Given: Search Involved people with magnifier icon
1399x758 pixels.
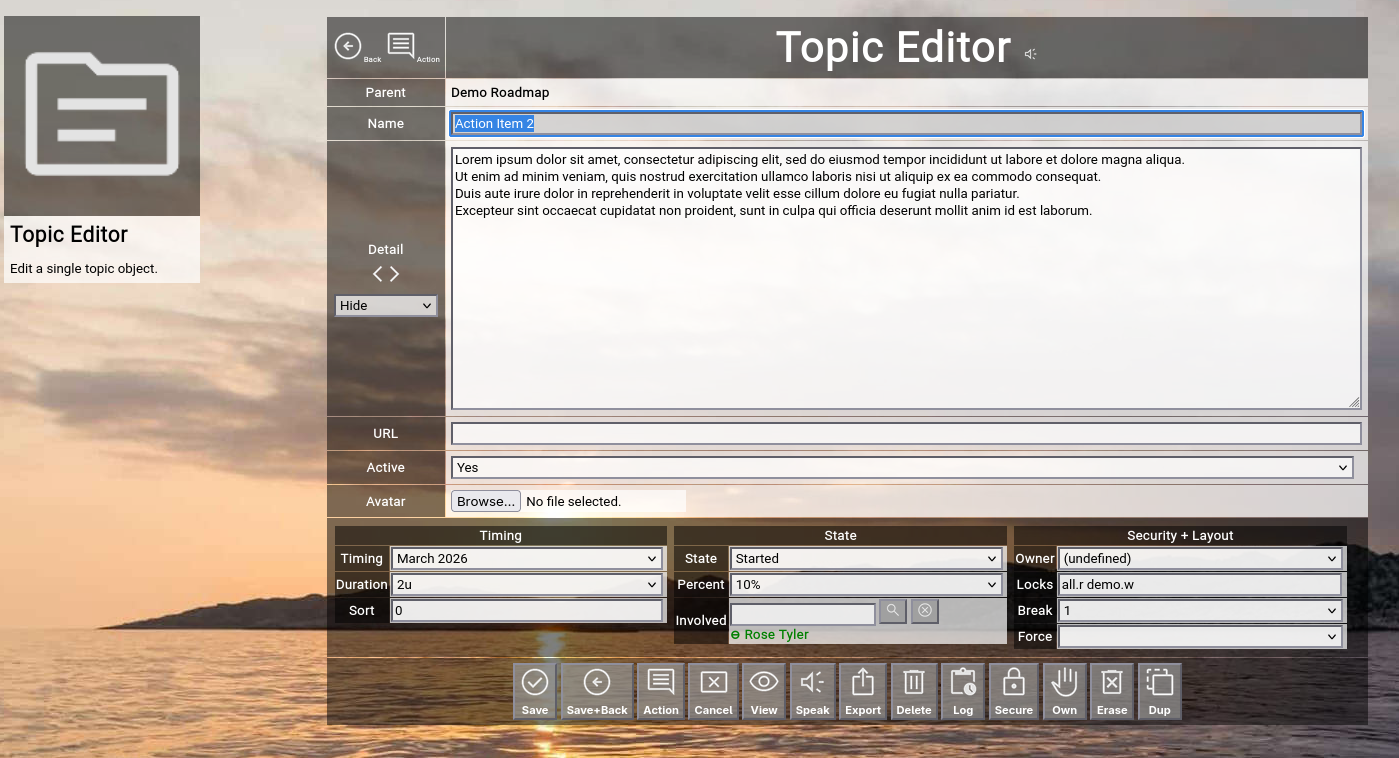Looking at the screenshot, I should [892, 611].
